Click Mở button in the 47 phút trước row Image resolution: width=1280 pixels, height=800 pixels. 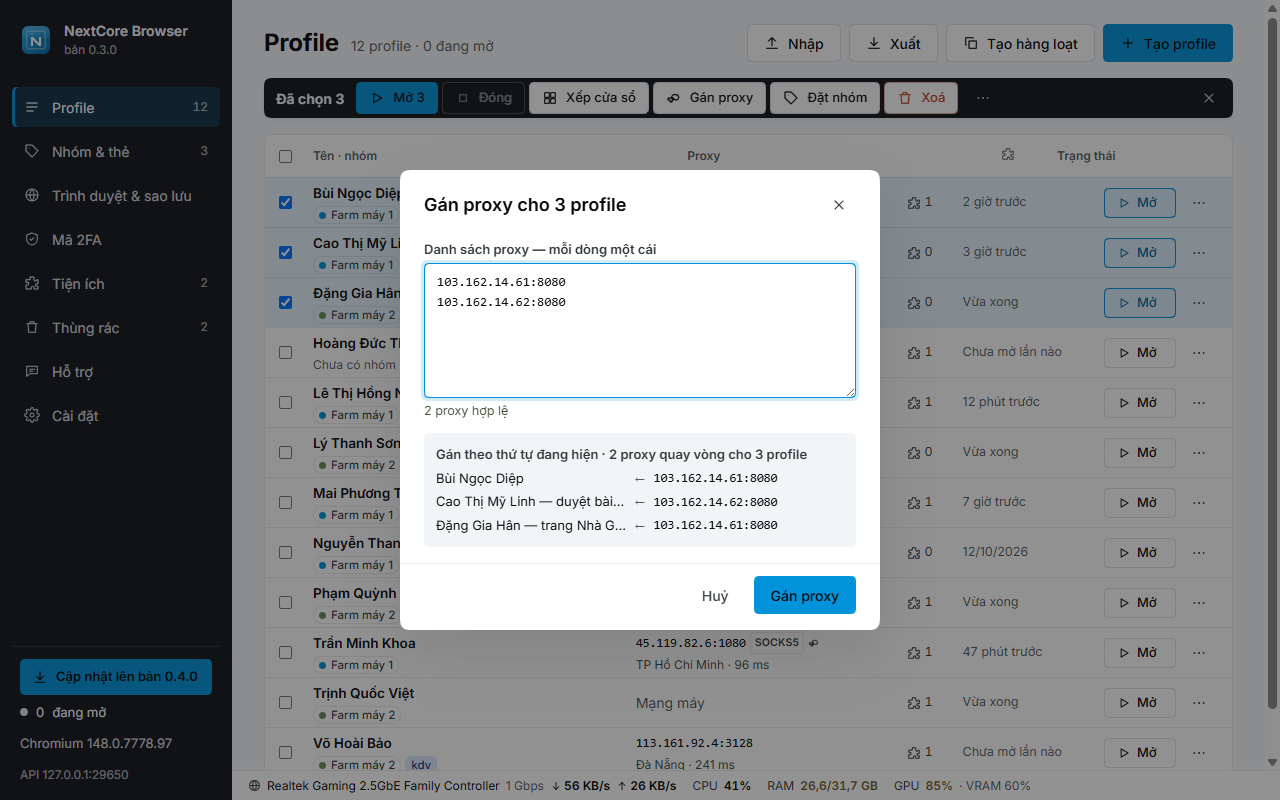pyautogui.click(x=1139, y=652)
